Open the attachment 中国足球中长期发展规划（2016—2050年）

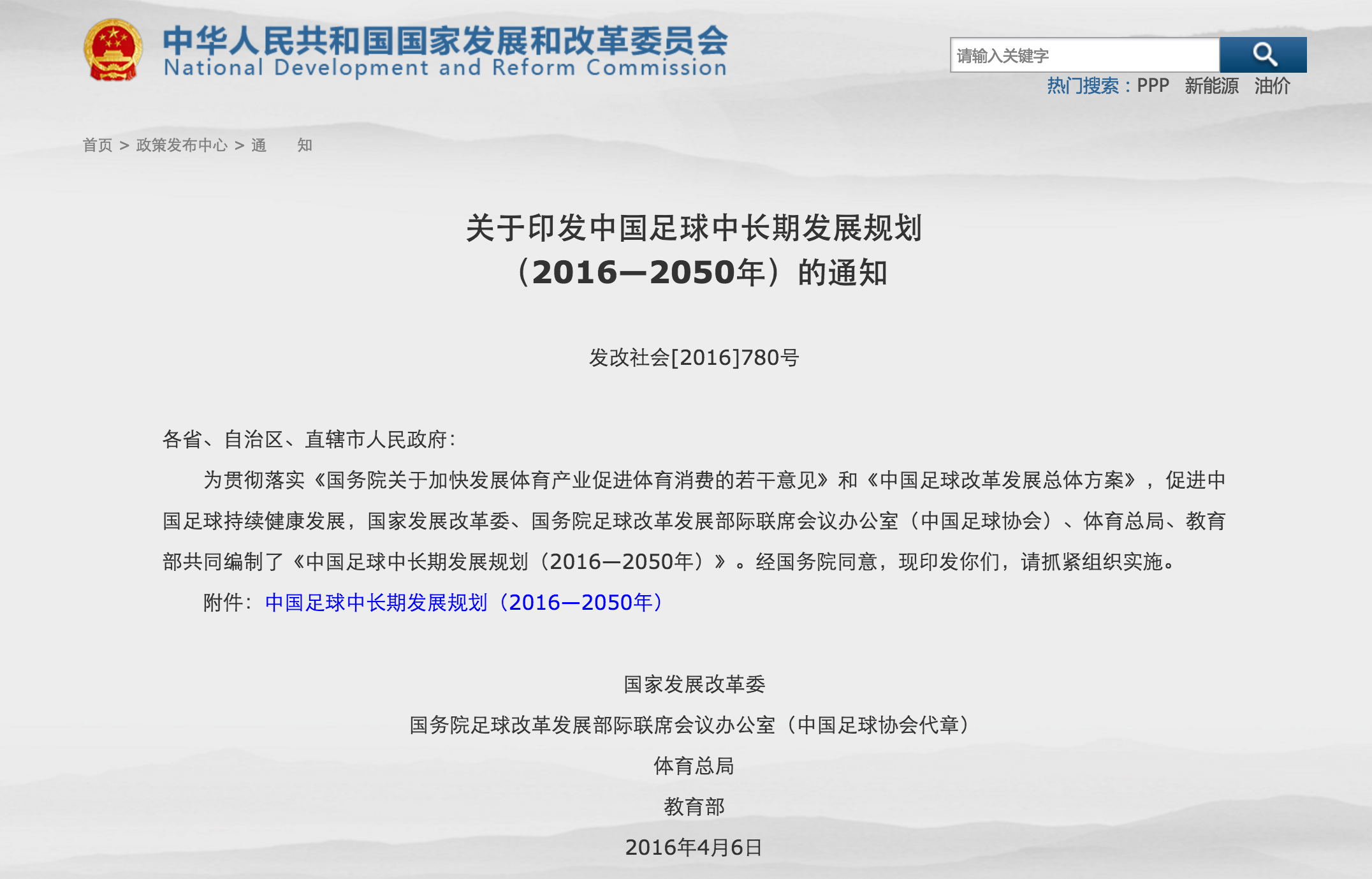(463, 602)
